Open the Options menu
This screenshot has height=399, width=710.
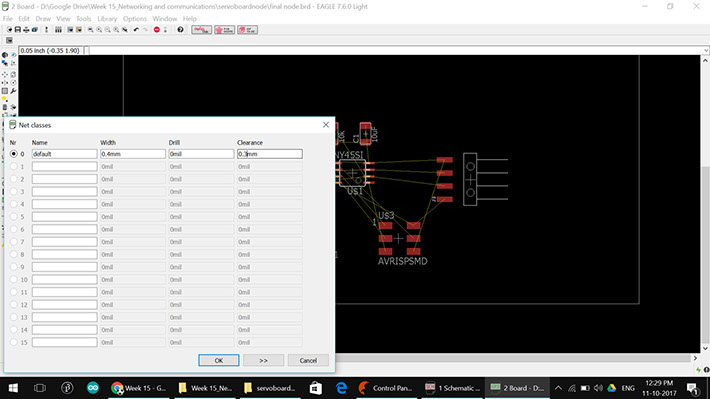[134, 19]
